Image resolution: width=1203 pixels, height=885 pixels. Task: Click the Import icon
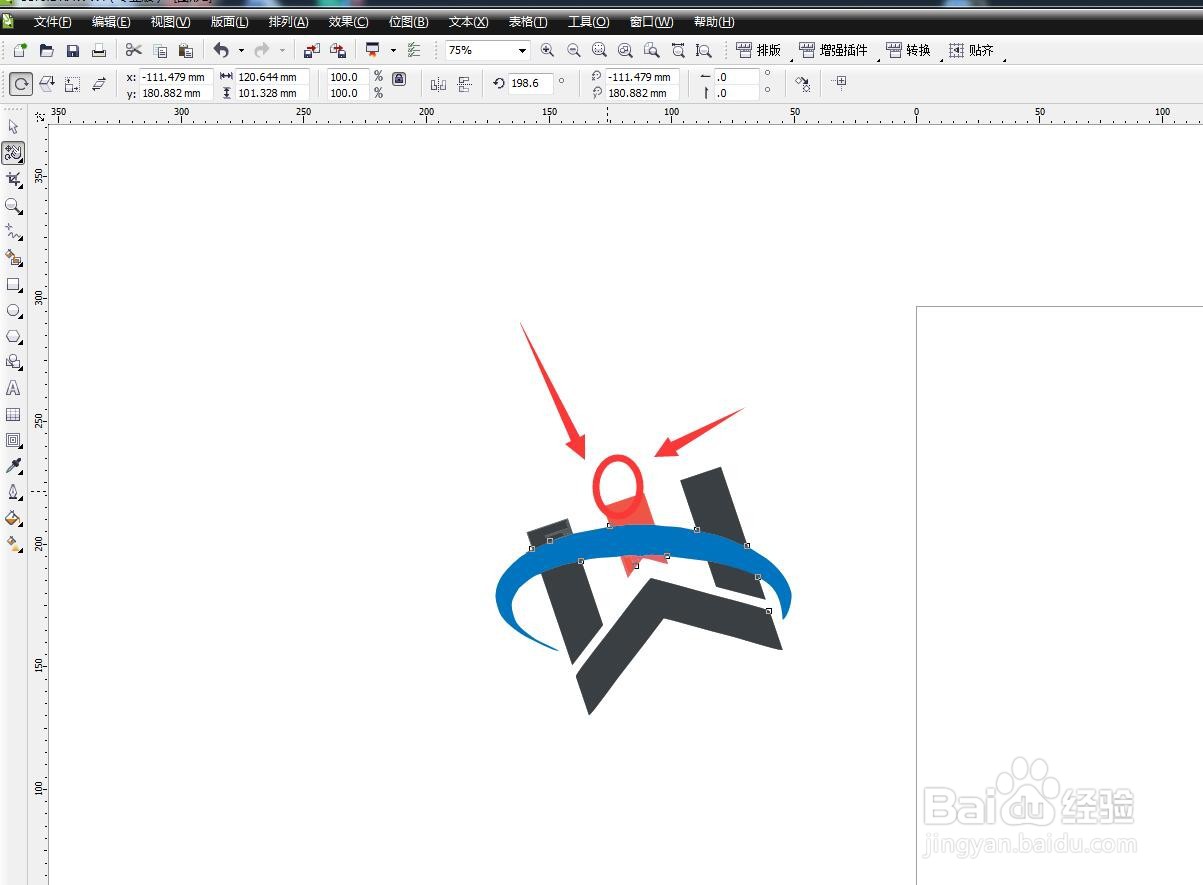(x=312, y=50)
